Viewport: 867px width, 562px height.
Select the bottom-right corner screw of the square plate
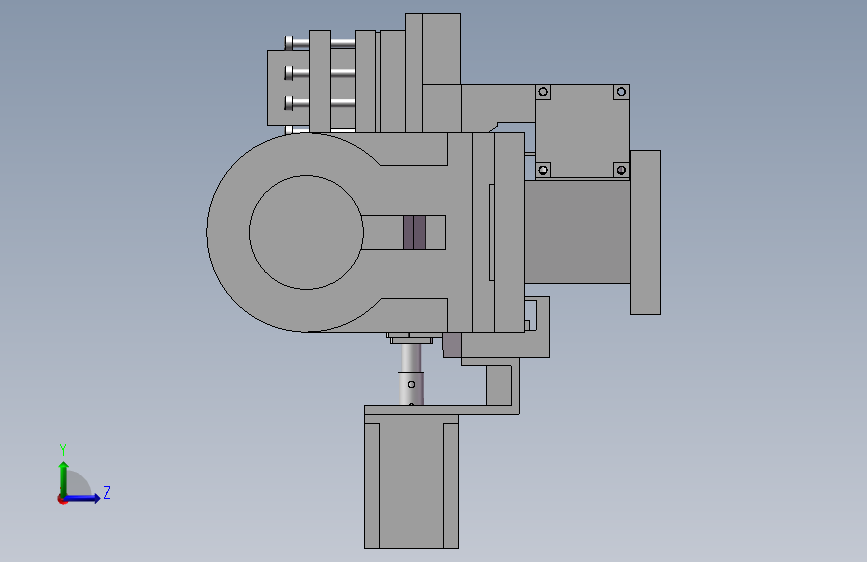(621, 170)
